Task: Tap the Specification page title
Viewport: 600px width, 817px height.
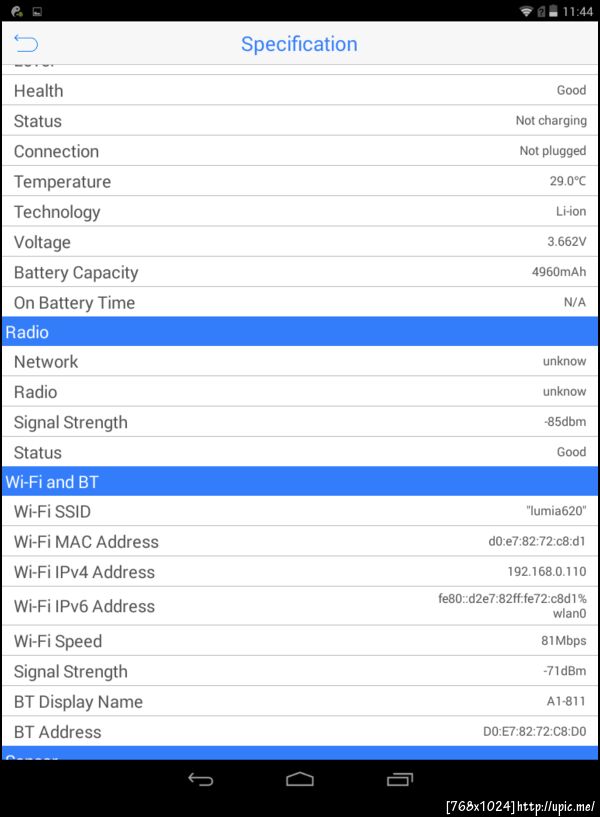Action: [299, 44]
